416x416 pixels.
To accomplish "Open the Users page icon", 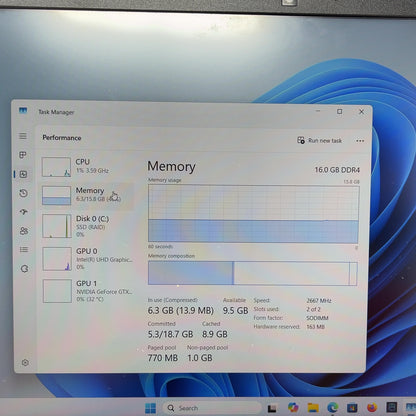I will (24, 231).
